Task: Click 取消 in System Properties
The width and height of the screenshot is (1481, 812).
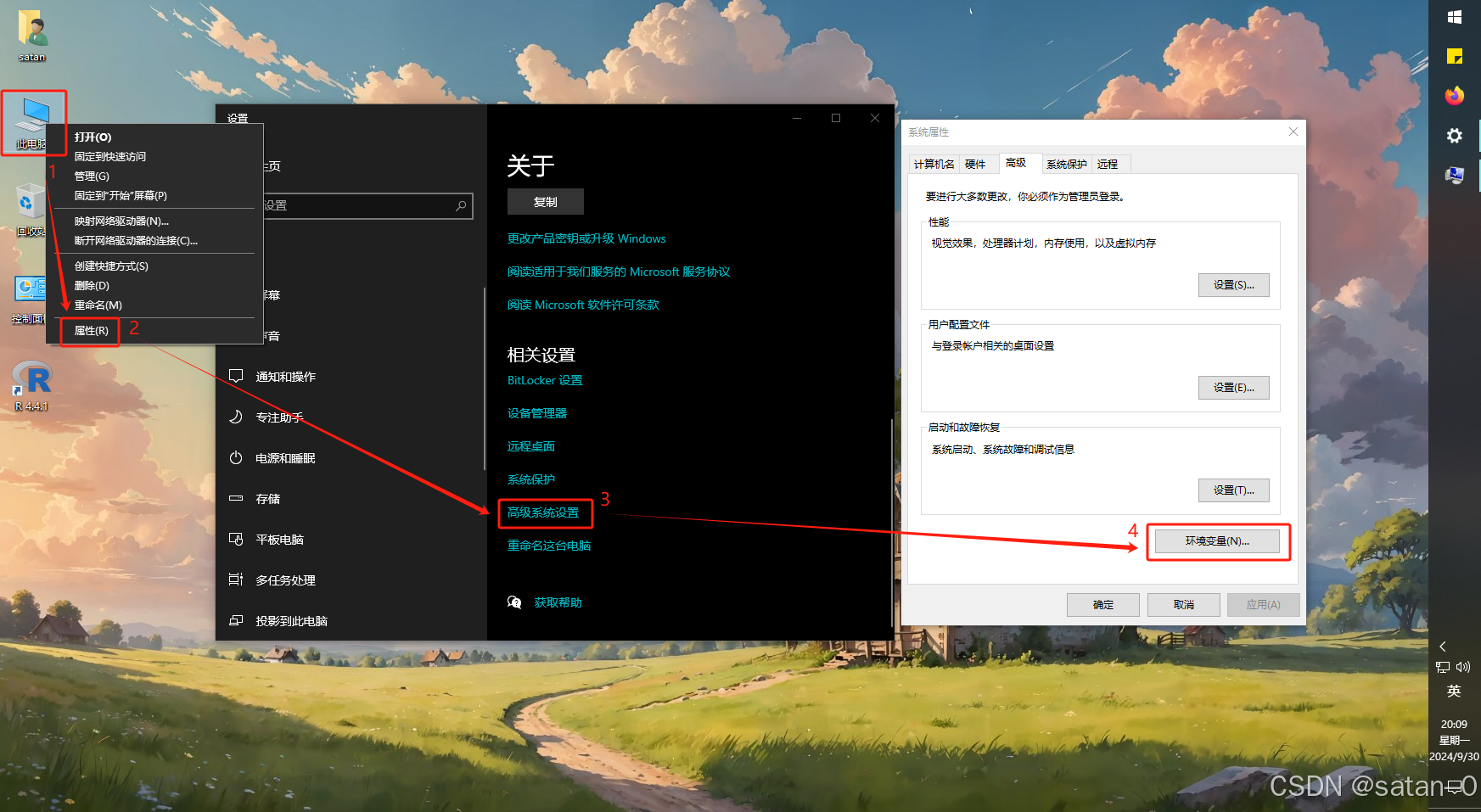Action: coord(1184,604)
